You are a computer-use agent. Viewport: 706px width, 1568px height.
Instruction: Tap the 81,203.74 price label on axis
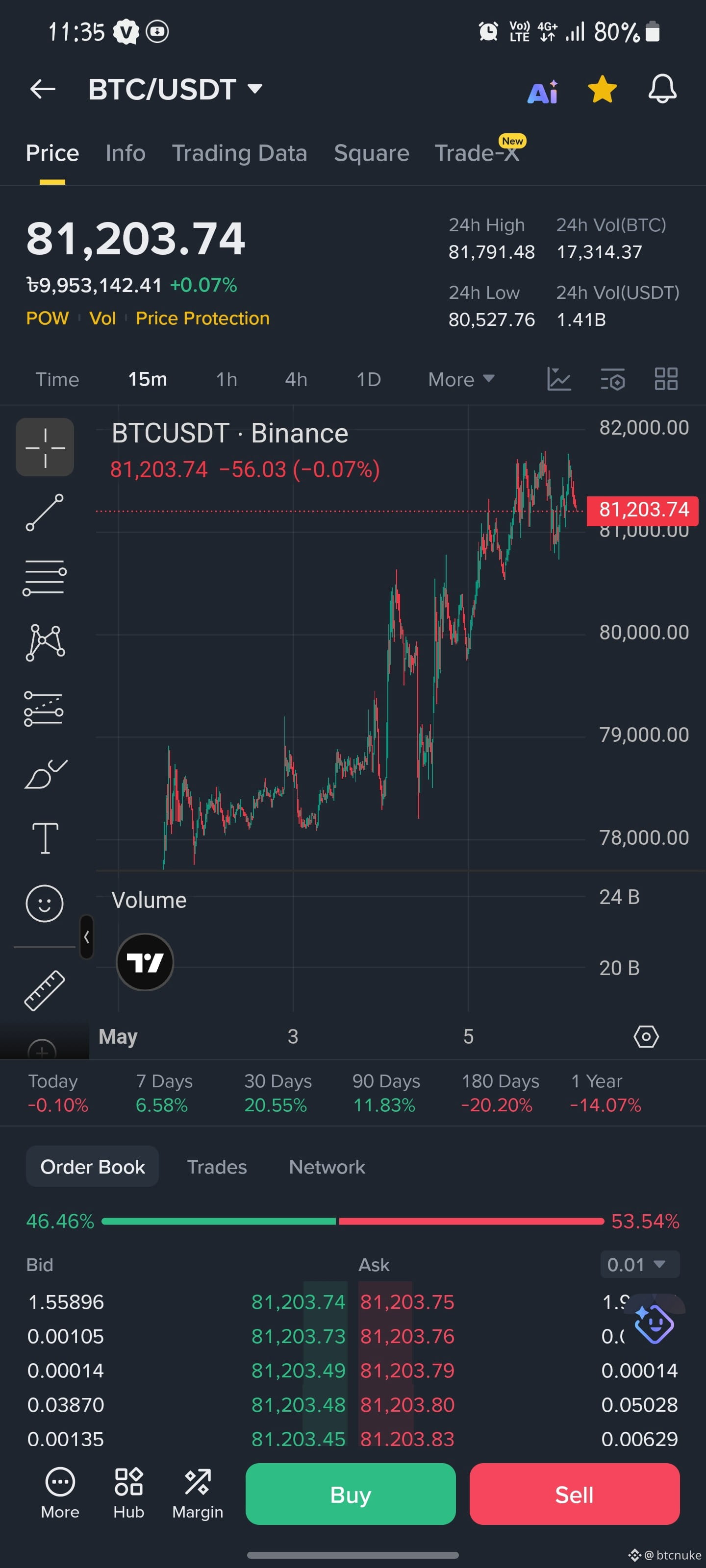pyautogui.click(x=643, y=510)
